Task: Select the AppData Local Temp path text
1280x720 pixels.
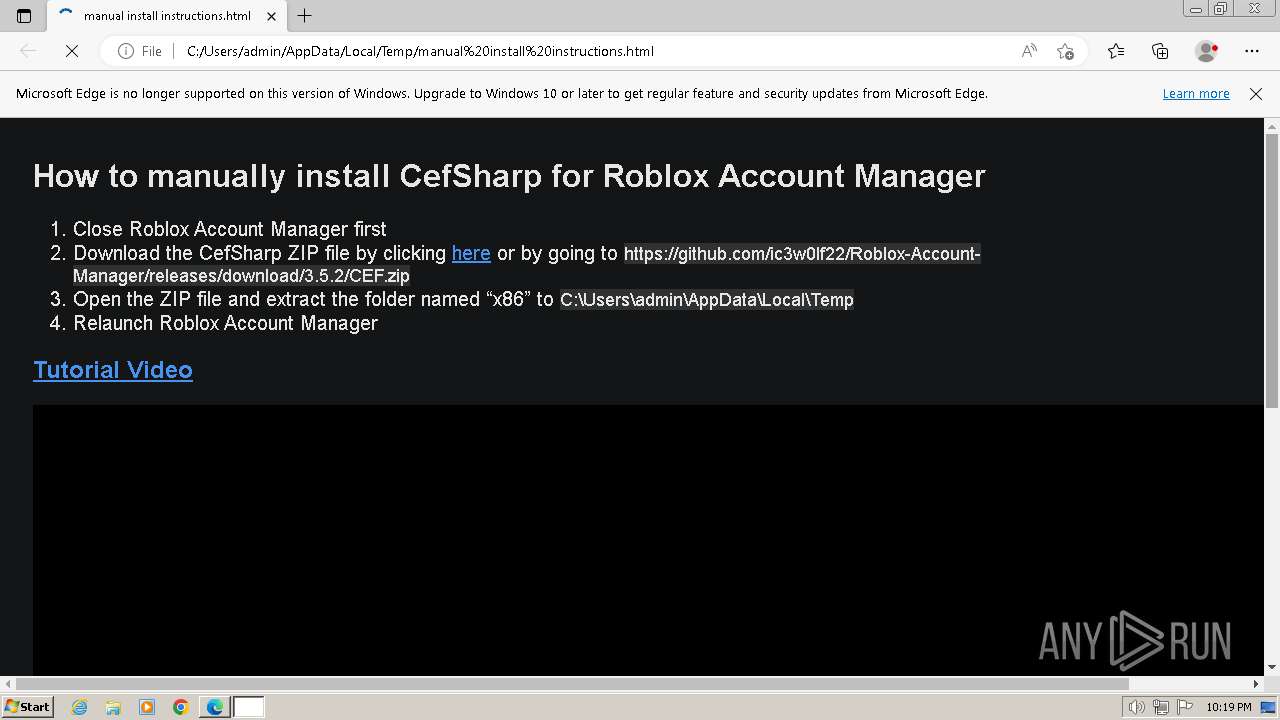Action: [707, 300]
